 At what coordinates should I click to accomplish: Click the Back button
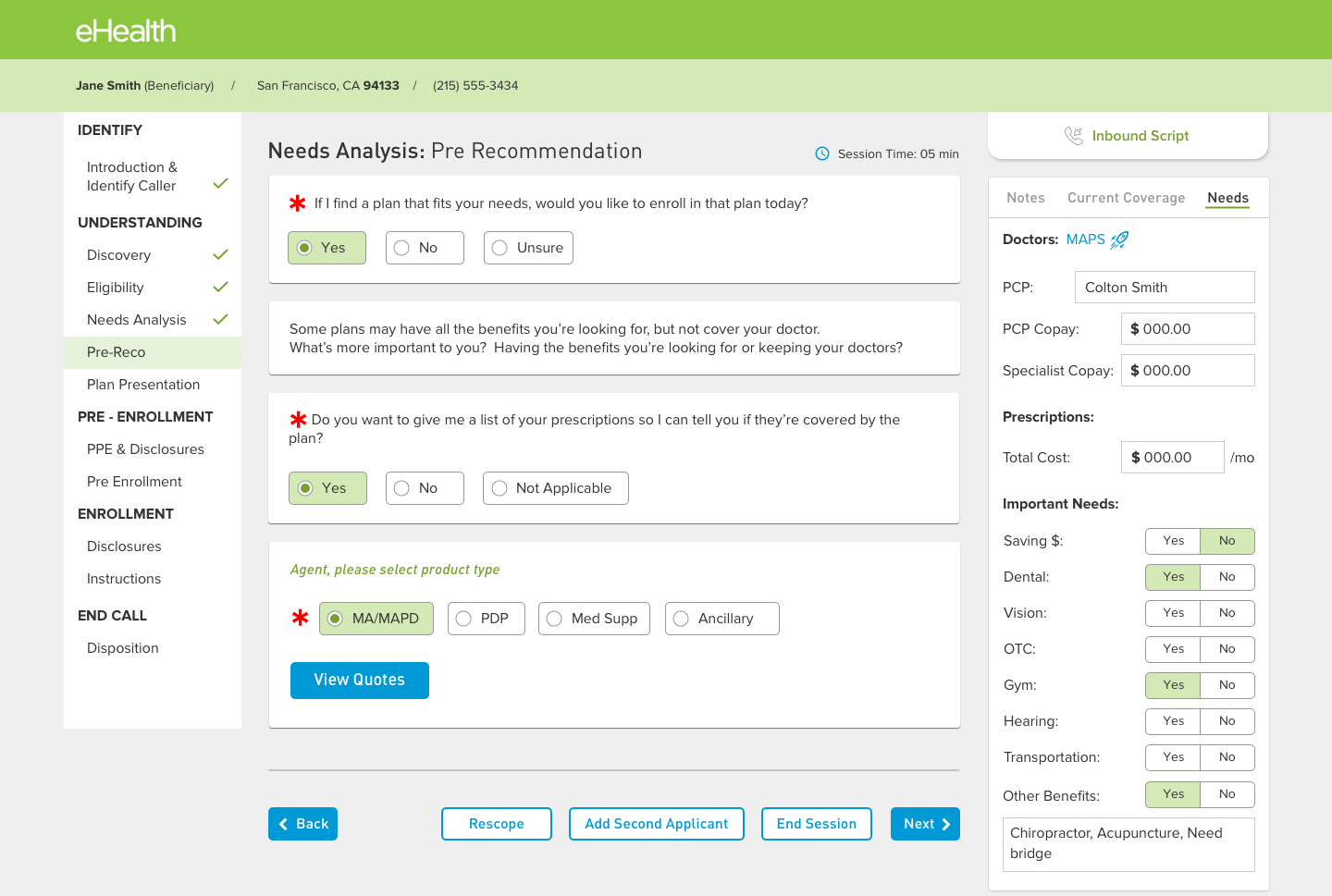pos(302,824)
